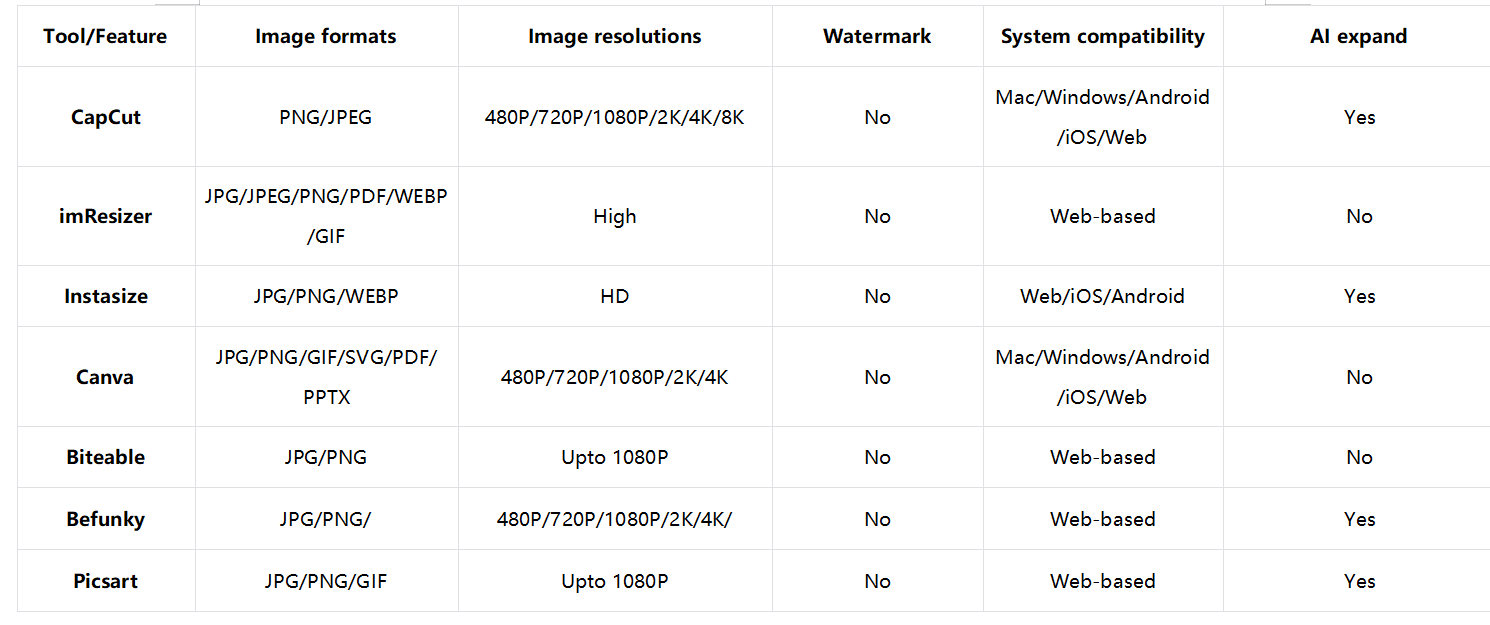Click the imResizer tool name
1490x625 pixels.
pos(106,216)
